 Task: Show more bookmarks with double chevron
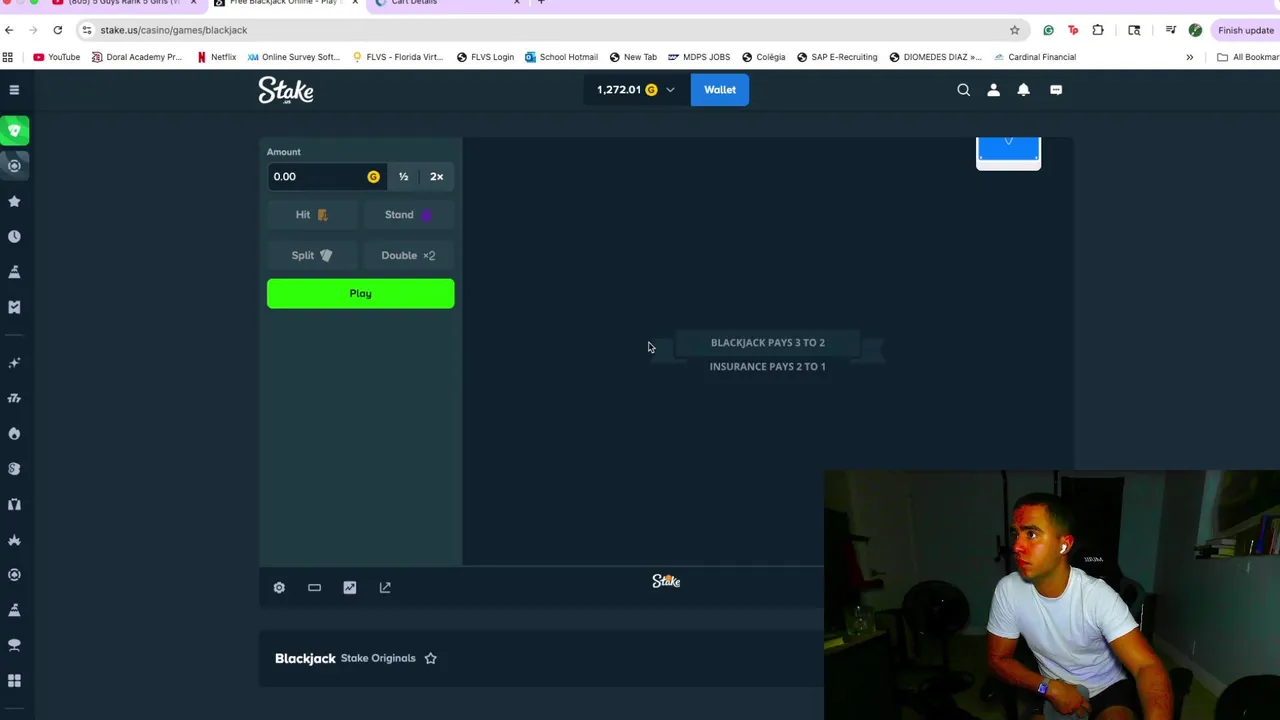(1189, 57)
